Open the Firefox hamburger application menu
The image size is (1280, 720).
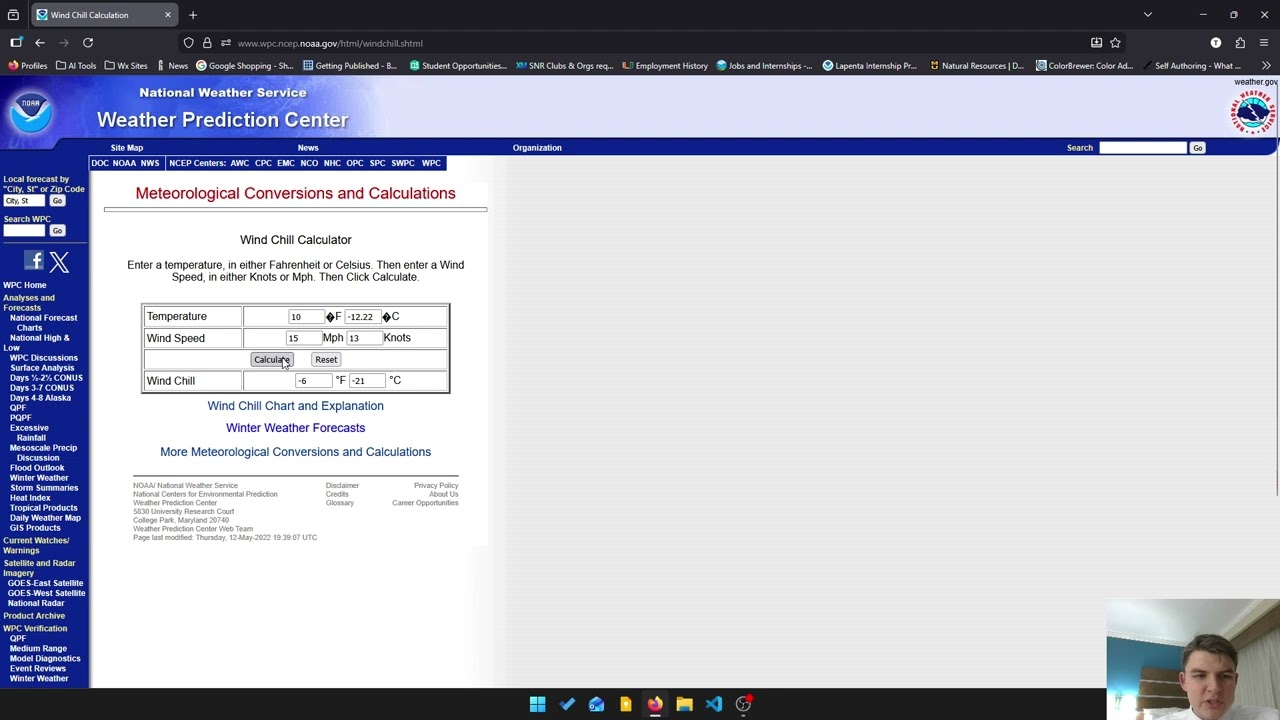pos(1264,43)
